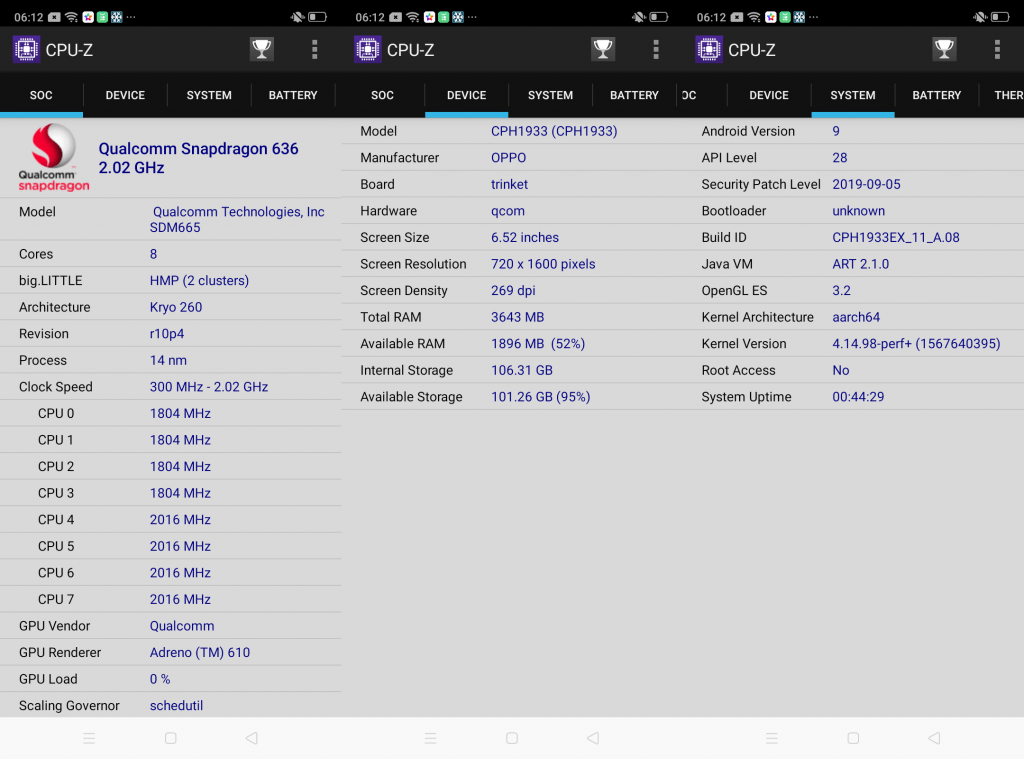Tap the 'CPH1933 (CPH1933)' model value
Screen dimensions: 1024x759
tap(554, 131)
